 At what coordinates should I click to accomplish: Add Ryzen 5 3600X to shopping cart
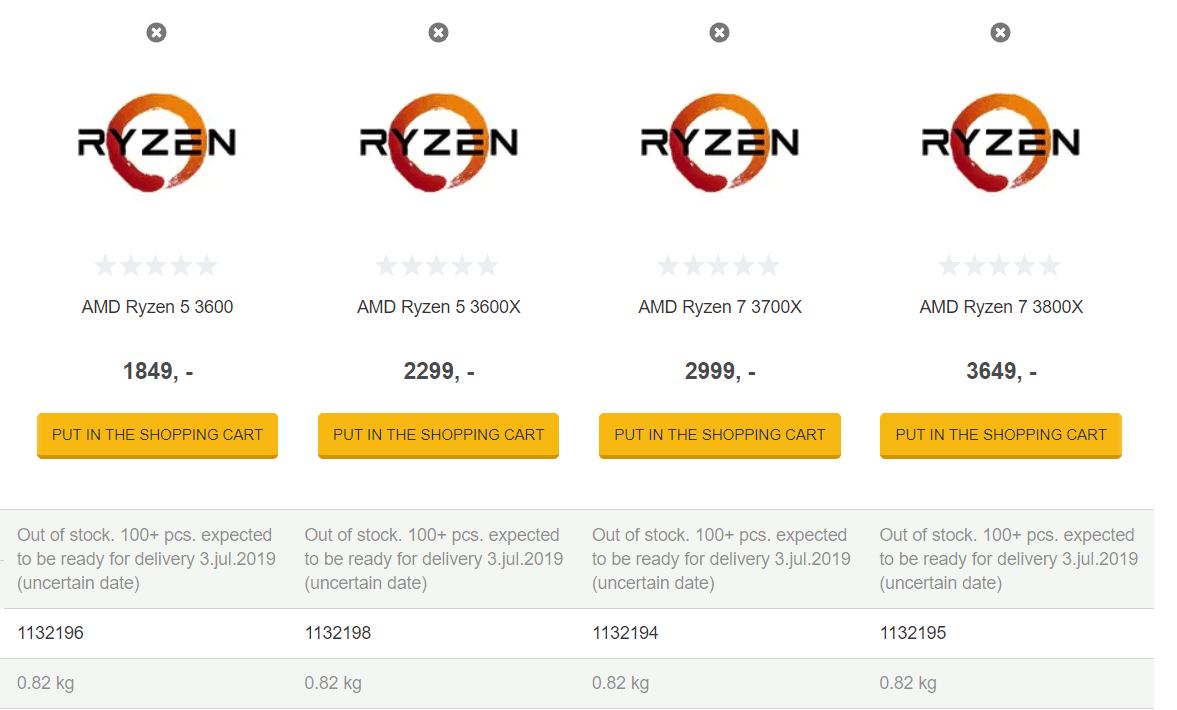point(438,435)
